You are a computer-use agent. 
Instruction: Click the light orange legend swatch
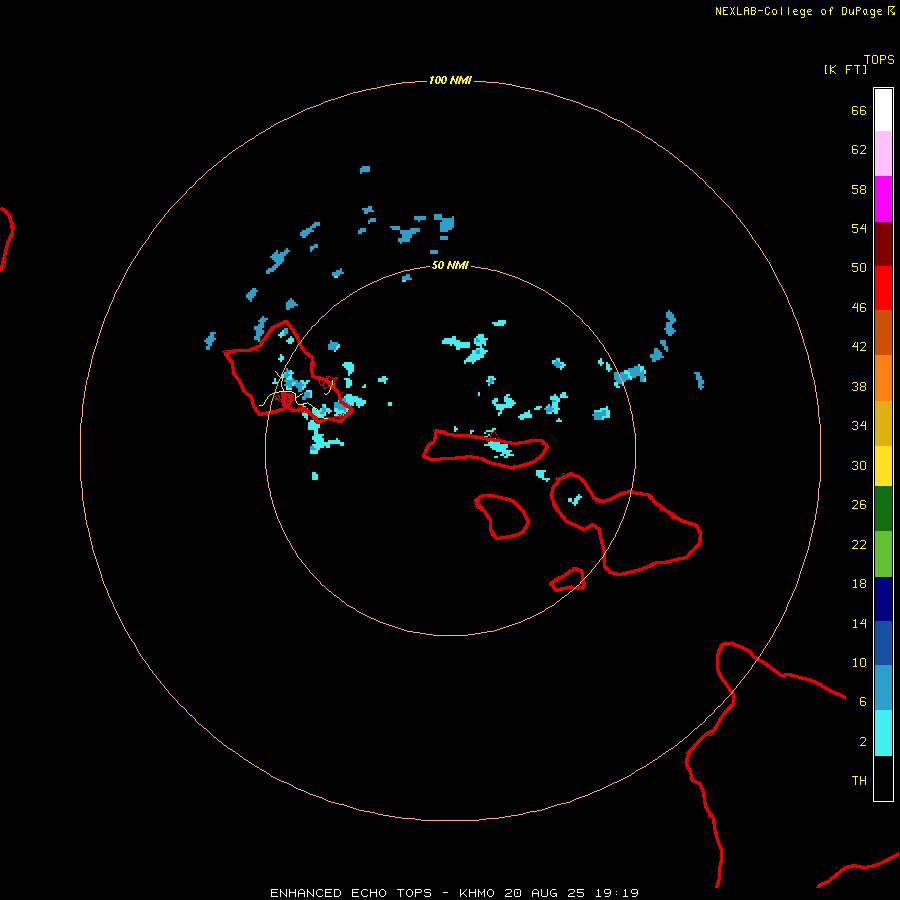[883, 378]
